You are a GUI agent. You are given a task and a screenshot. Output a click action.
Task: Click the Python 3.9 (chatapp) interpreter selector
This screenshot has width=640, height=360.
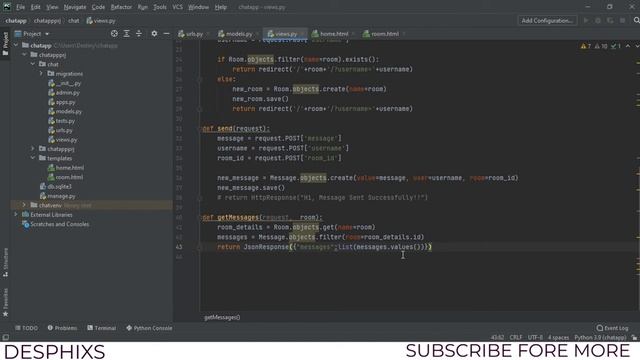[600, 338]
